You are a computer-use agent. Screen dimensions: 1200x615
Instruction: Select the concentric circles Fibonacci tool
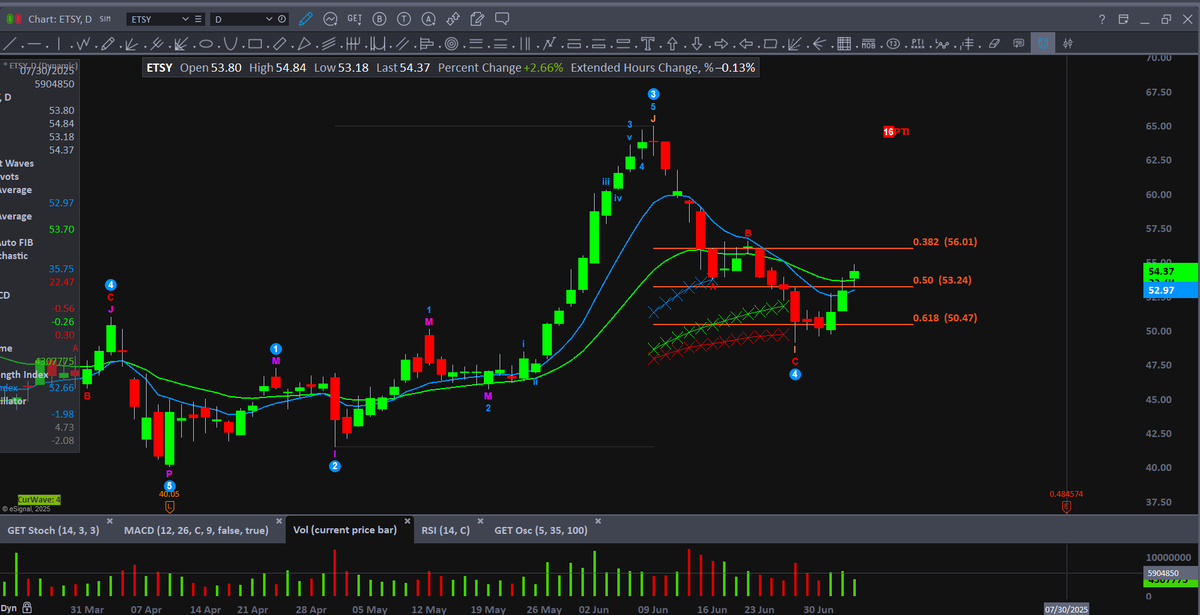(451, 43)
